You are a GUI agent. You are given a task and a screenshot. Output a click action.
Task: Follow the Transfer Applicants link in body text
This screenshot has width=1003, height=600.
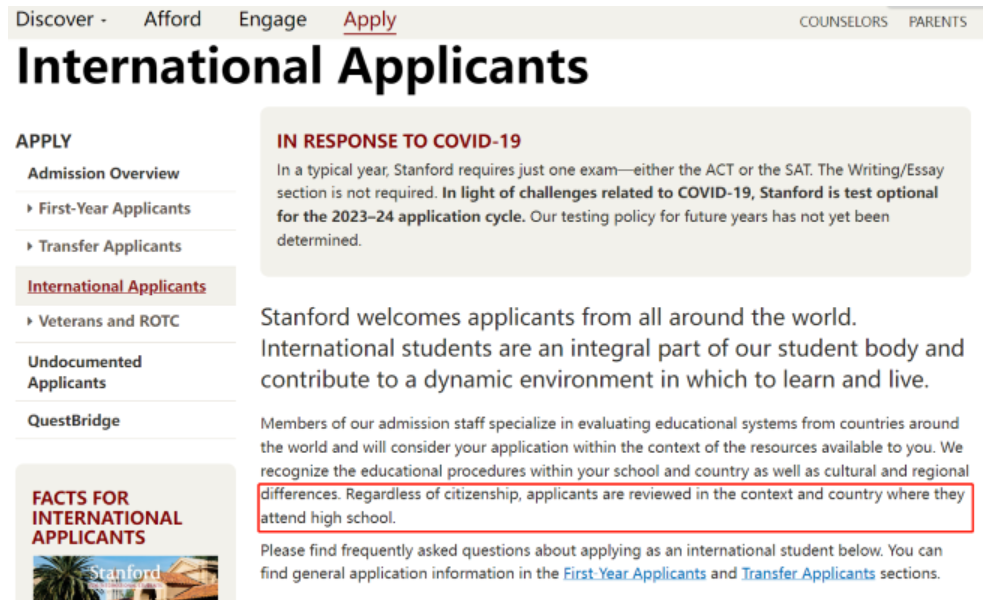[x=808, y=574]
